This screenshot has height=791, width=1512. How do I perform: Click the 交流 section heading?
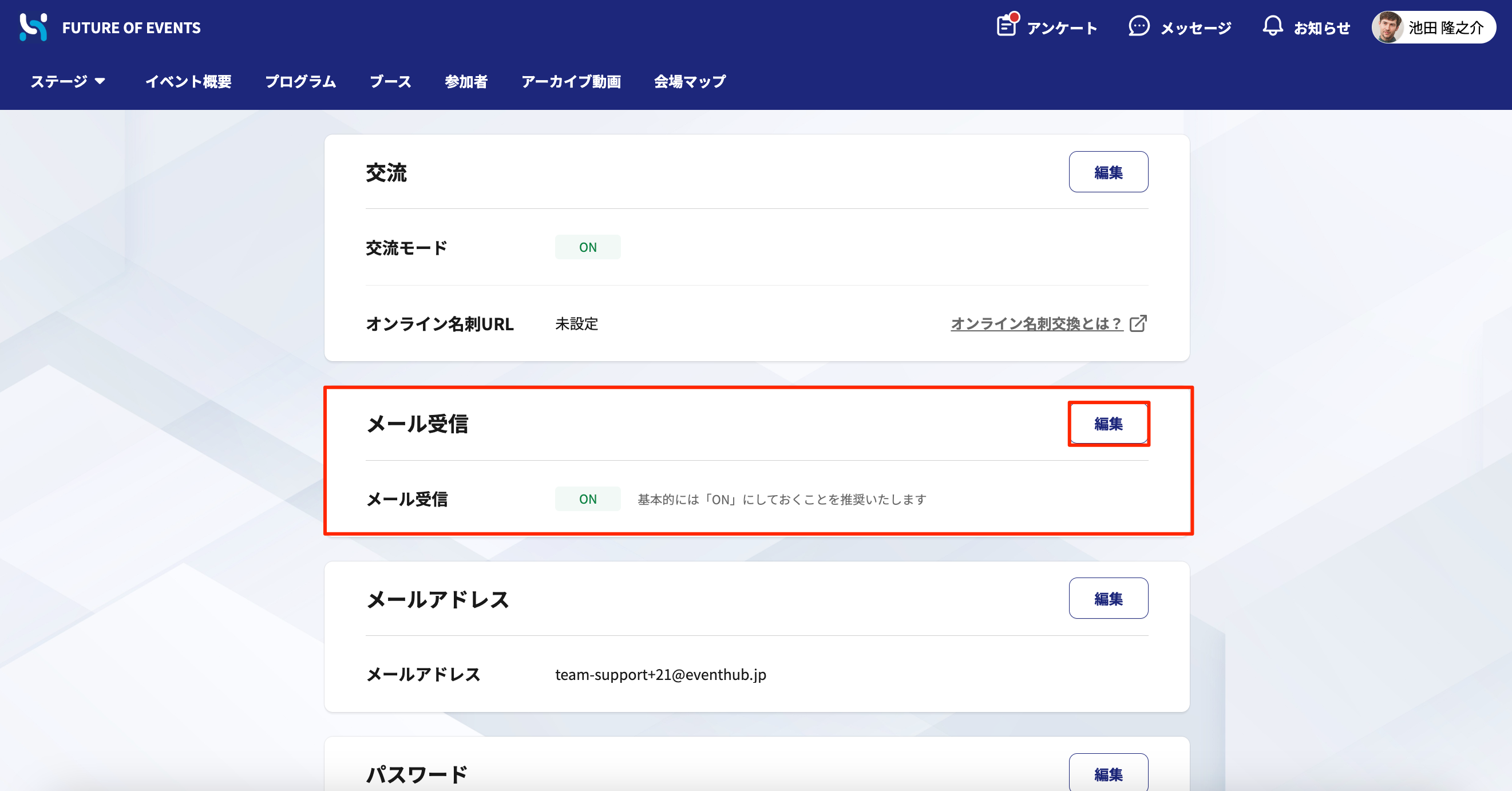[x=386, y=173]
